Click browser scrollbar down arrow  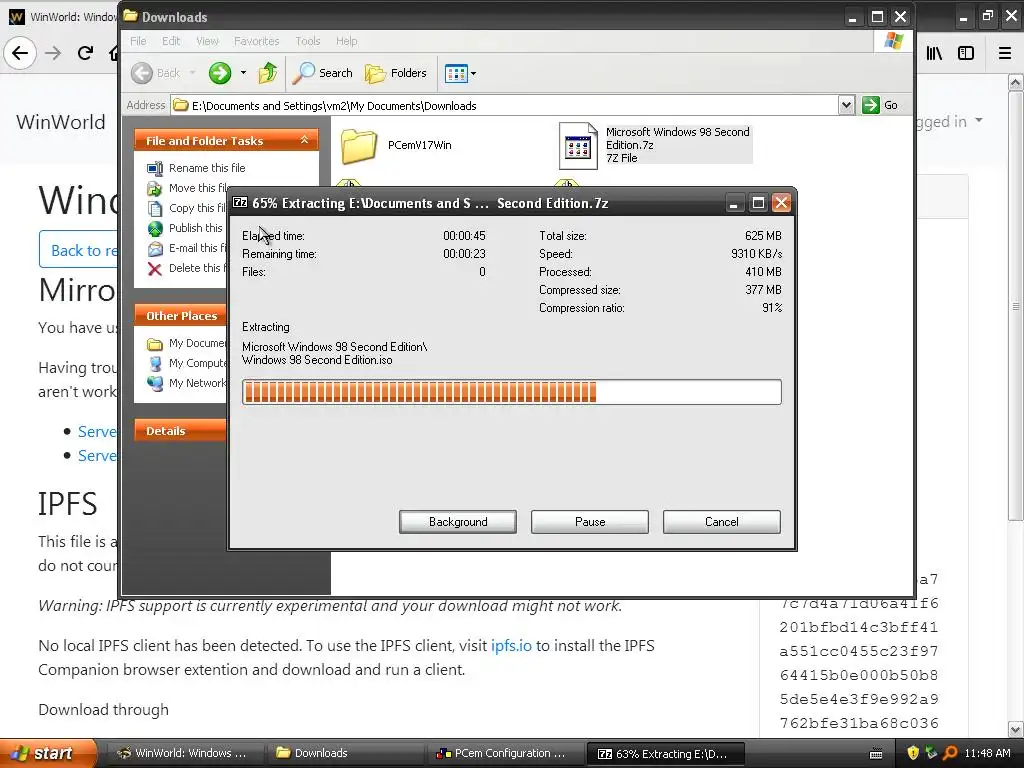tap(1016, 729)
